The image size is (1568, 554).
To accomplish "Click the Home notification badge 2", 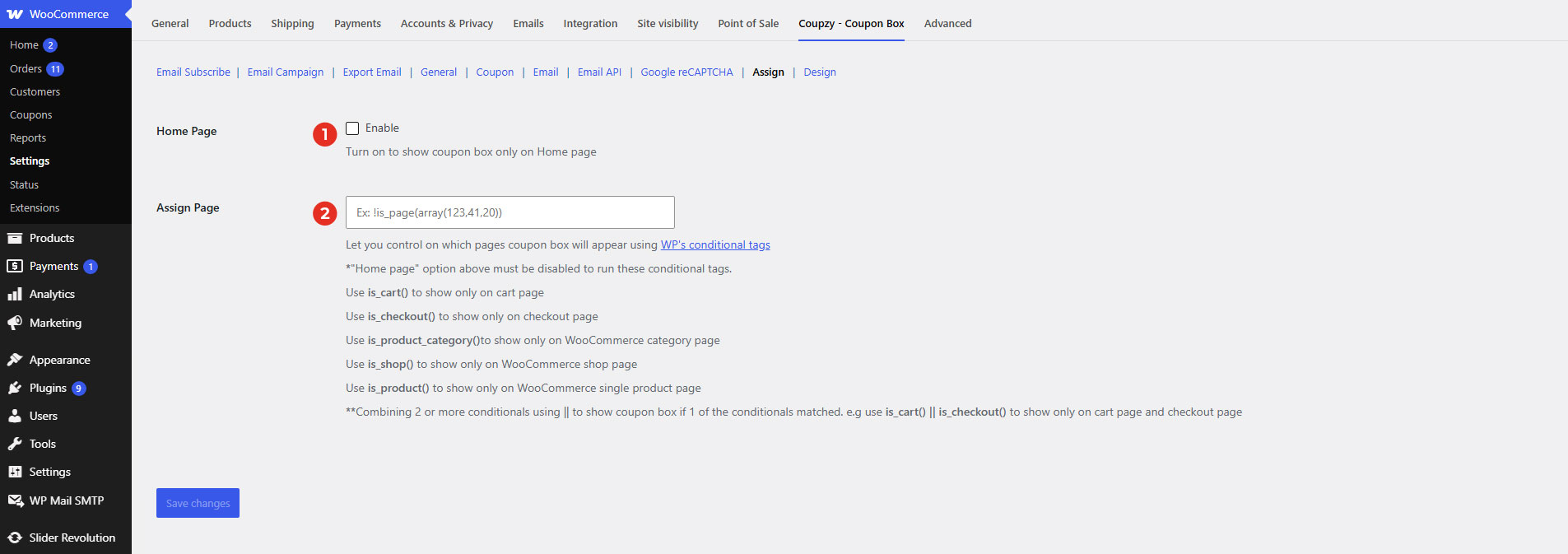I will [x=50, y=45].
